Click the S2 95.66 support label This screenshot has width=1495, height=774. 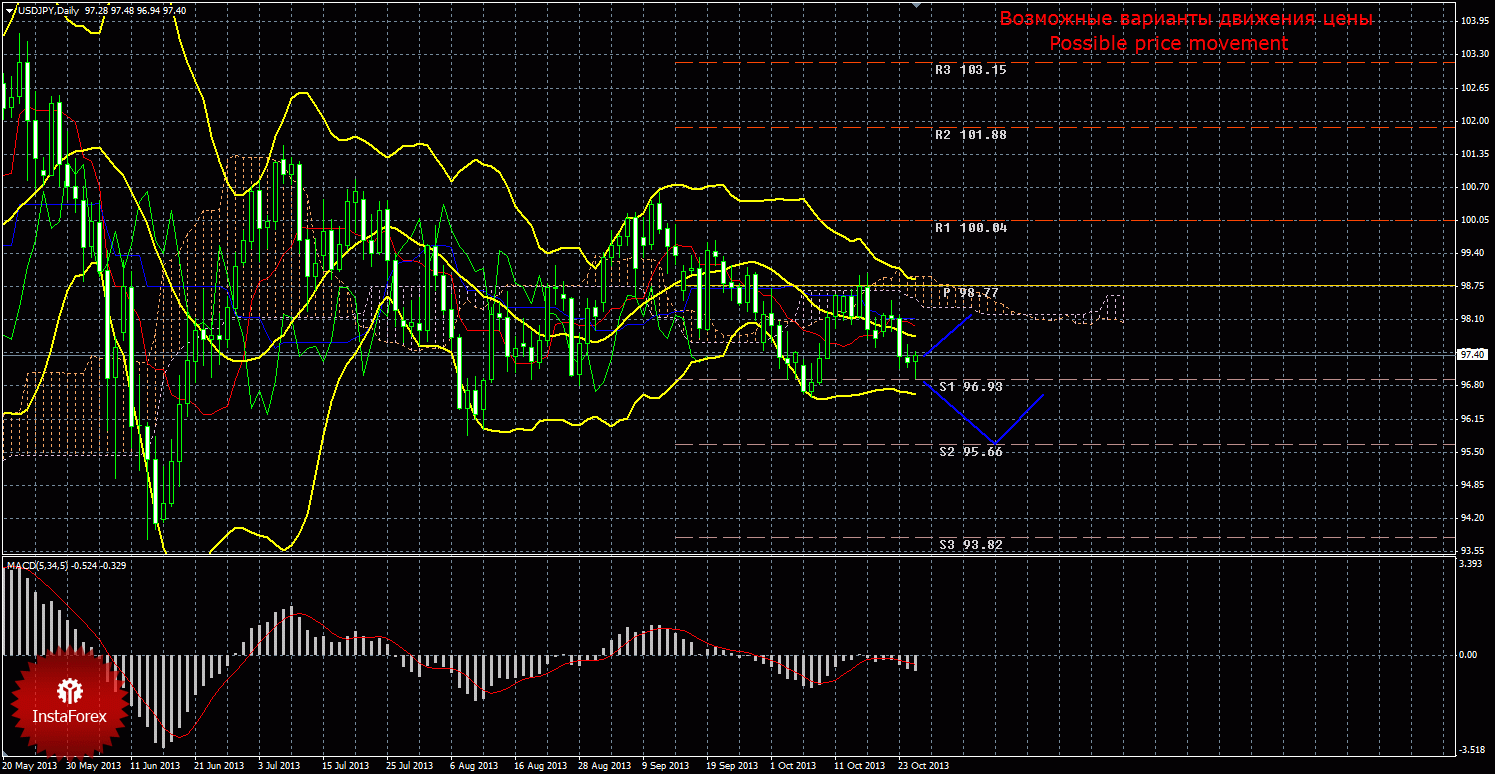coord(970,452)
